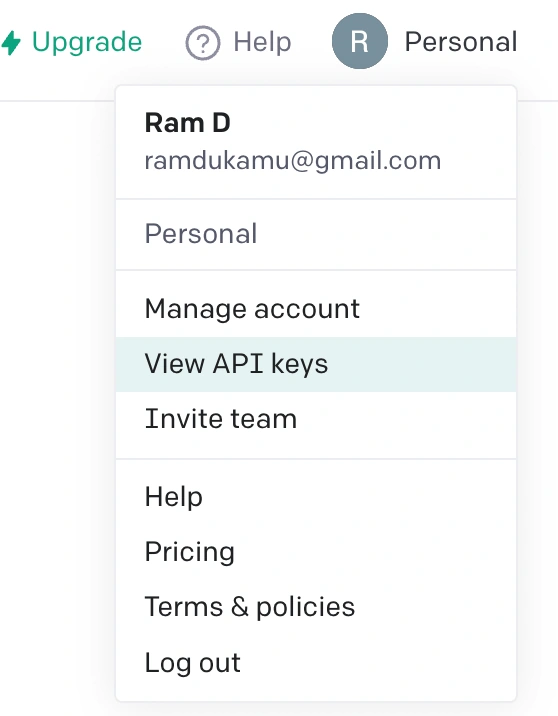Screen dimensions: 558x716
Task: Click the green lightning bolt Upgrade icon
Action: (x=11, y=42)
